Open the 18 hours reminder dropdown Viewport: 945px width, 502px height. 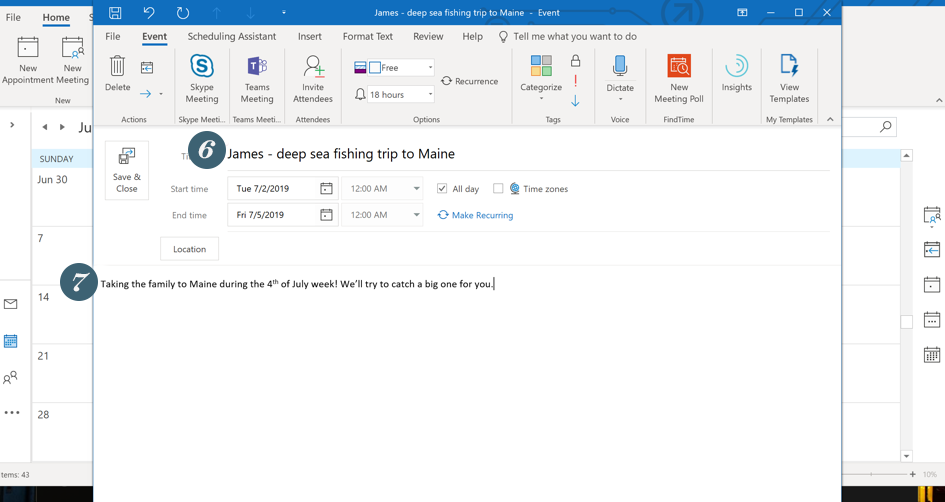tap(430, 95)
